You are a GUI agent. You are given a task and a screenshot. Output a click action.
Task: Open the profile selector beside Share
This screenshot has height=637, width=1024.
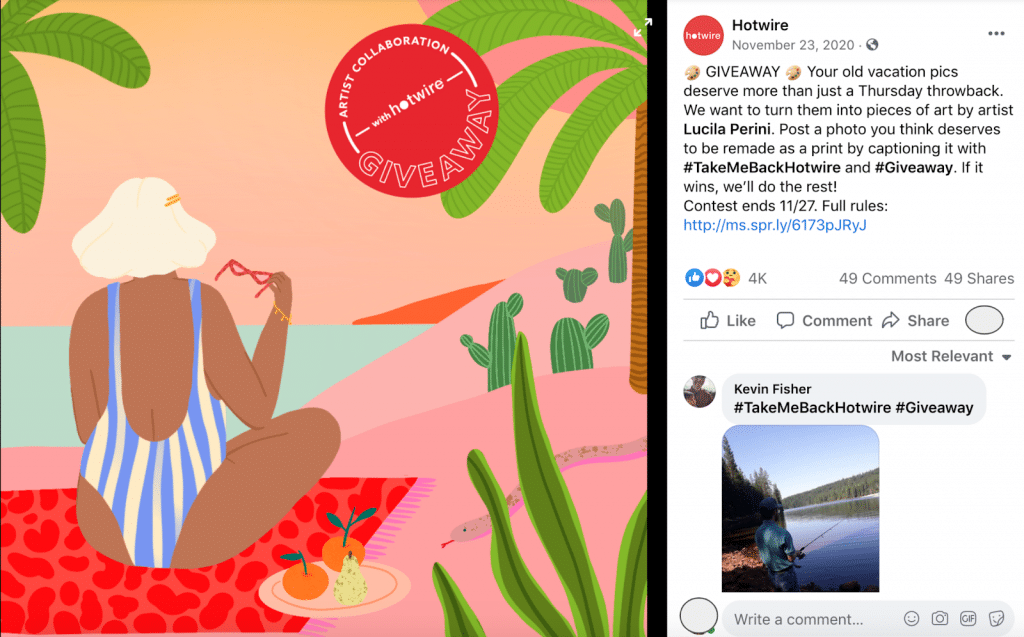(x=984, y=320)
